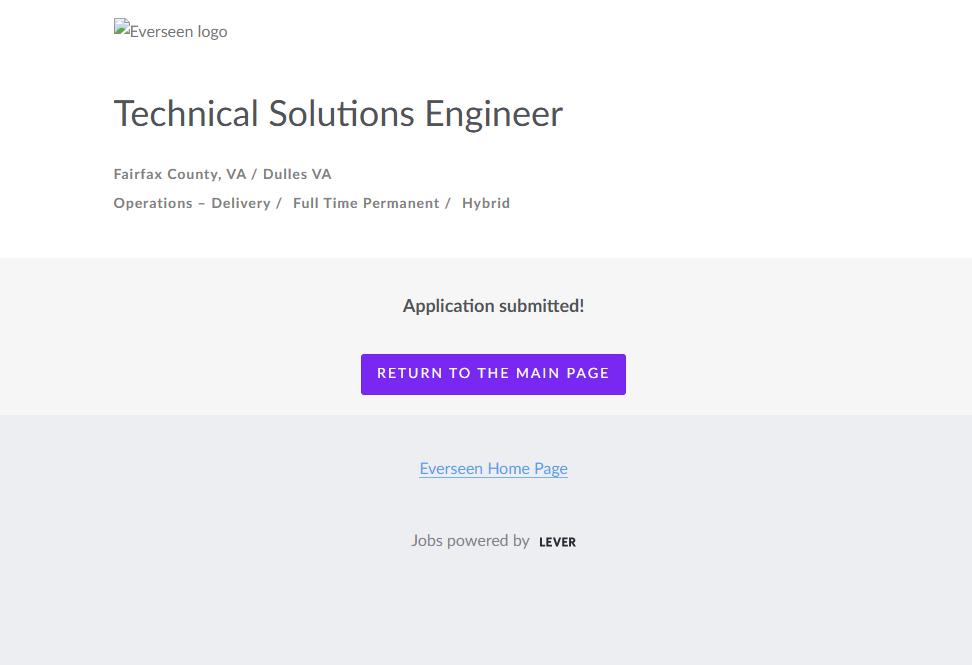This screenshot has width=972, height=665.
Task: Click the "Delivery" team label
Action: click(x=240, y=203)
